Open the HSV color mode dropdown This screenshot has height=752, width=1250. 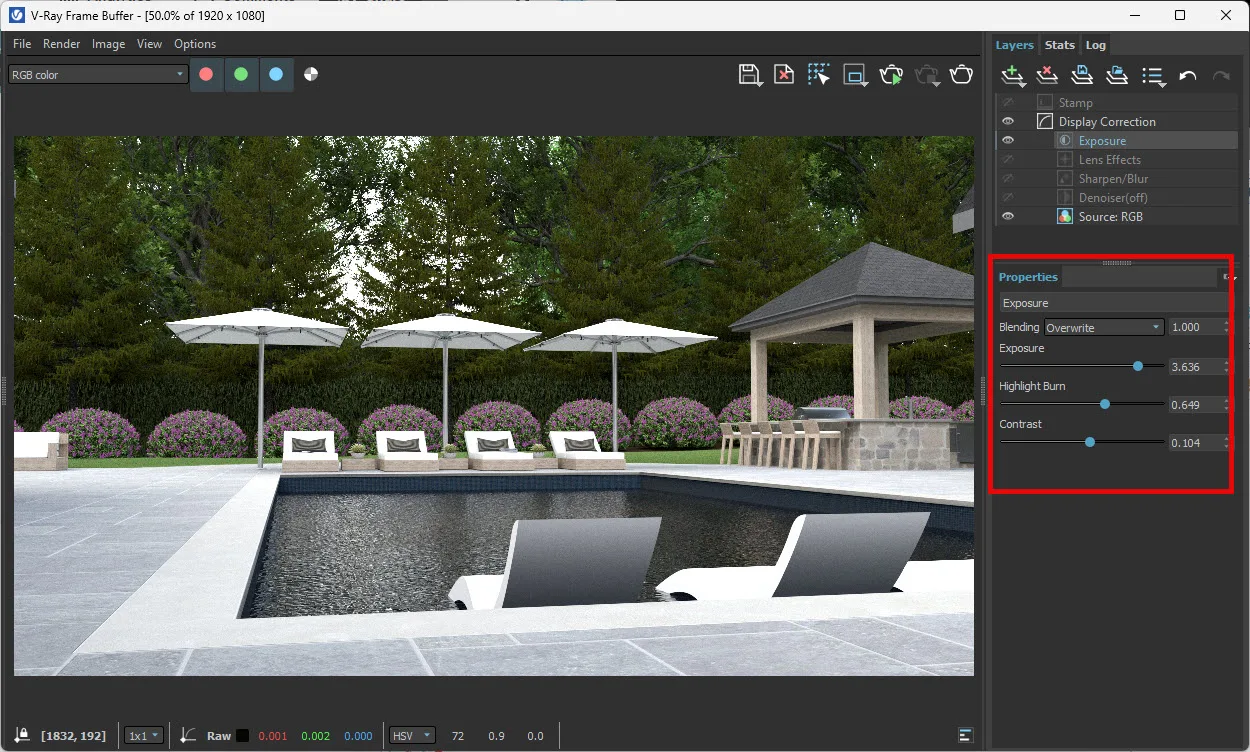[412, 736]
